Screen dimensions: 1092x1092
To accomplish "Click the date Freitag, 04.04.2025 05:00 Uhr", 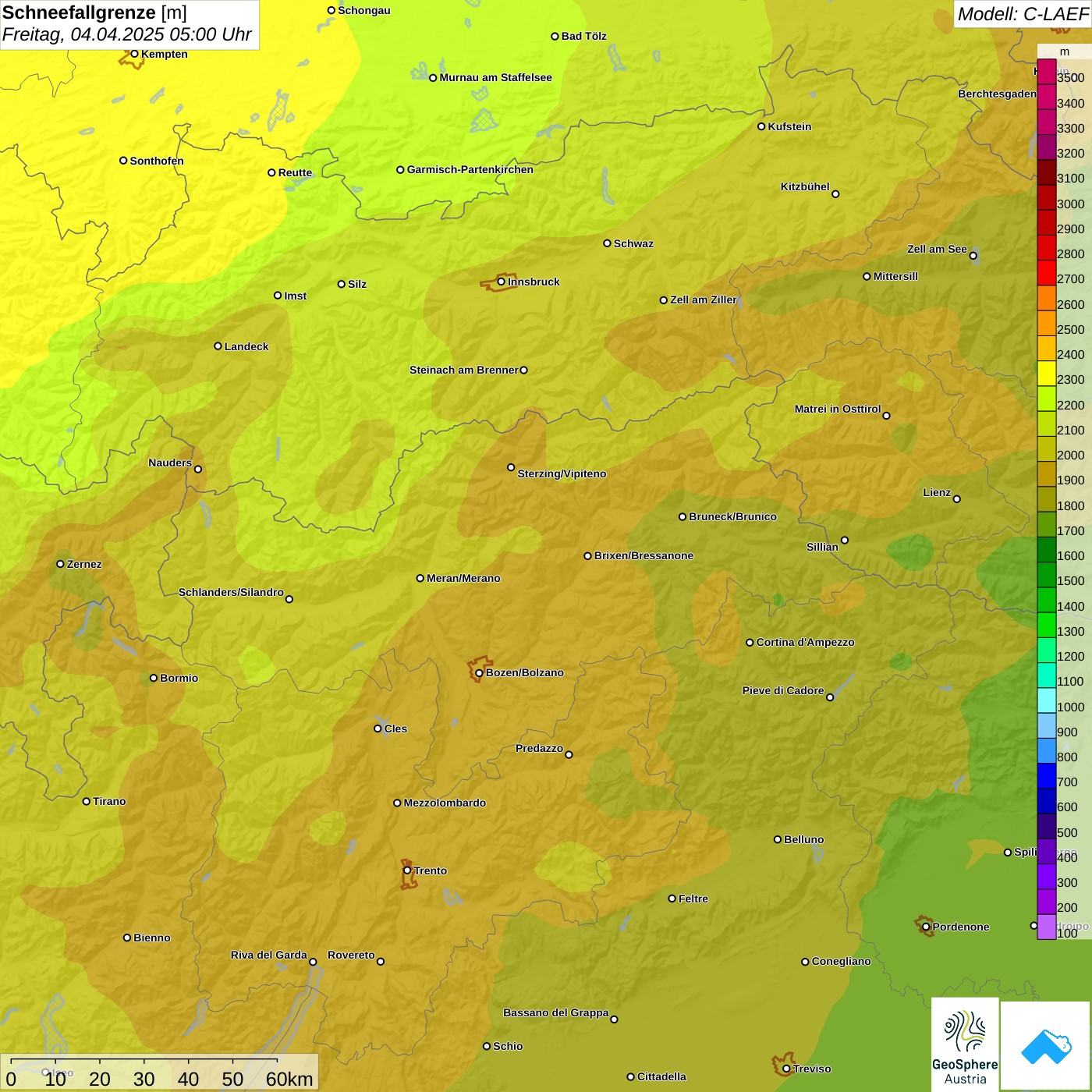I will [x=126, y=35].
